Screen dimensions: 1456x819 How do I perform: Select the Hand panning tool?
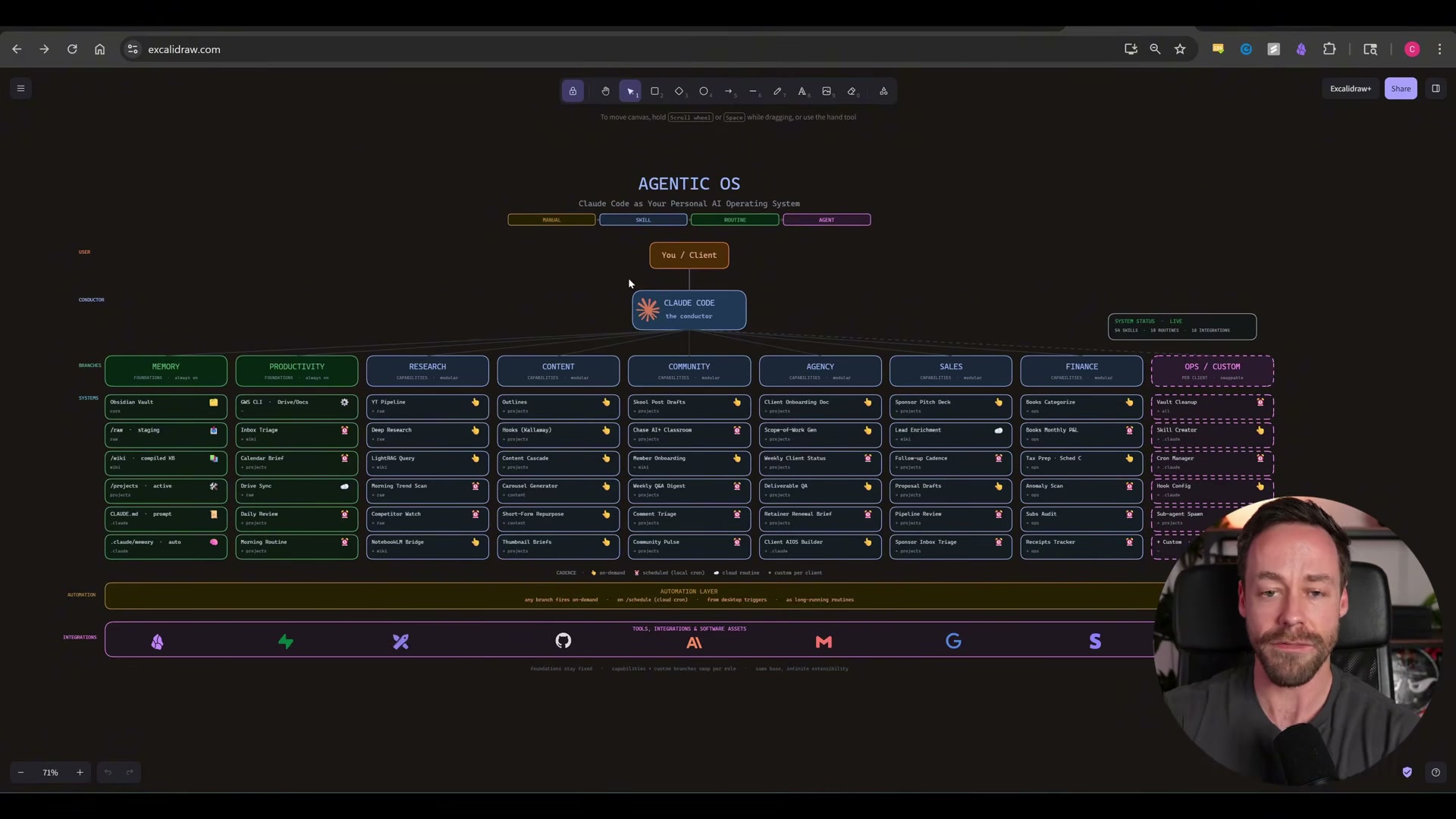(x=605, y=91)
